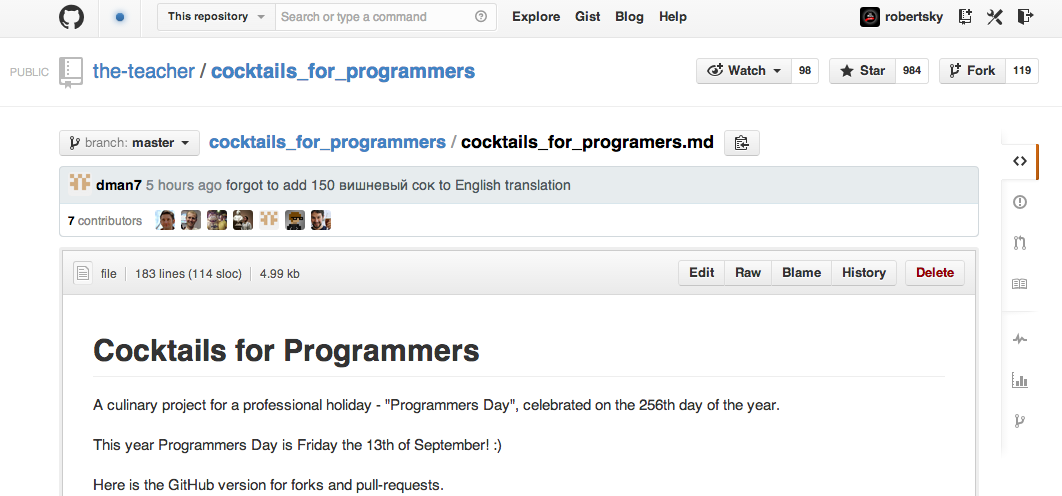The image size is (1062, 496).
Task: Select the '183 lines (114 sloc)' text
Action: 188,274
